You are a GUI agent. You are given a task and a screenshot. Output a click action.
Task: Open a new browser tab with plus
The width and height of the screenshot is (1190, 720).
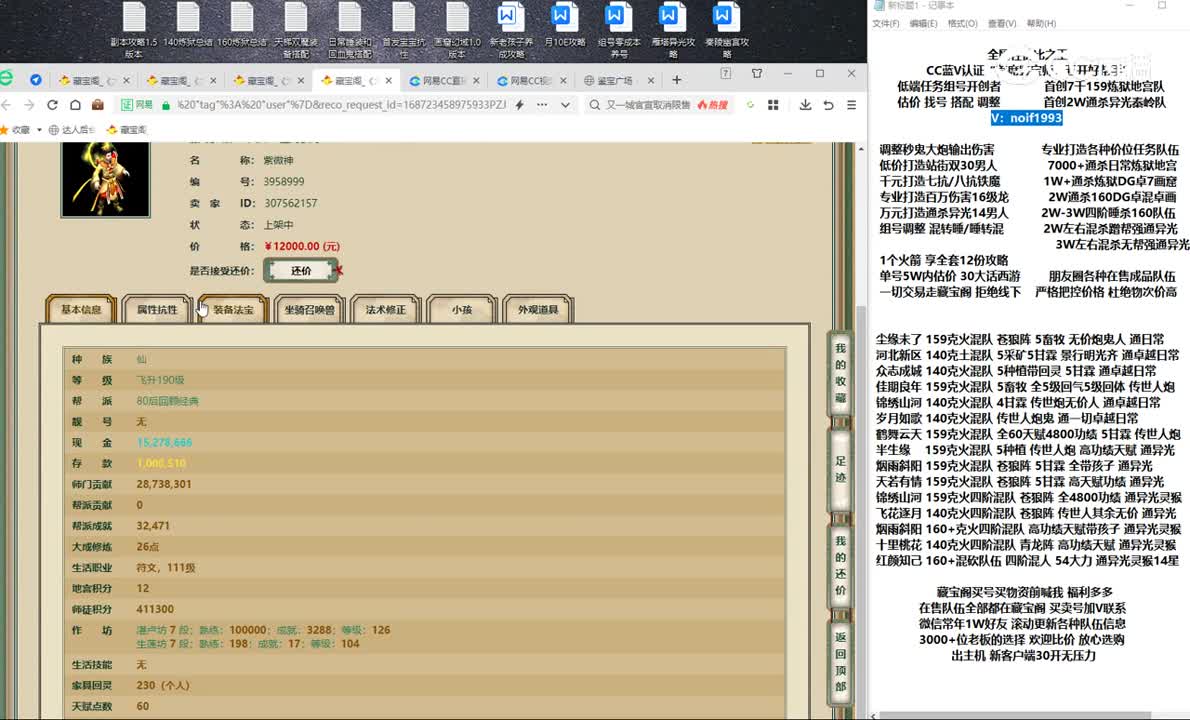677,80
